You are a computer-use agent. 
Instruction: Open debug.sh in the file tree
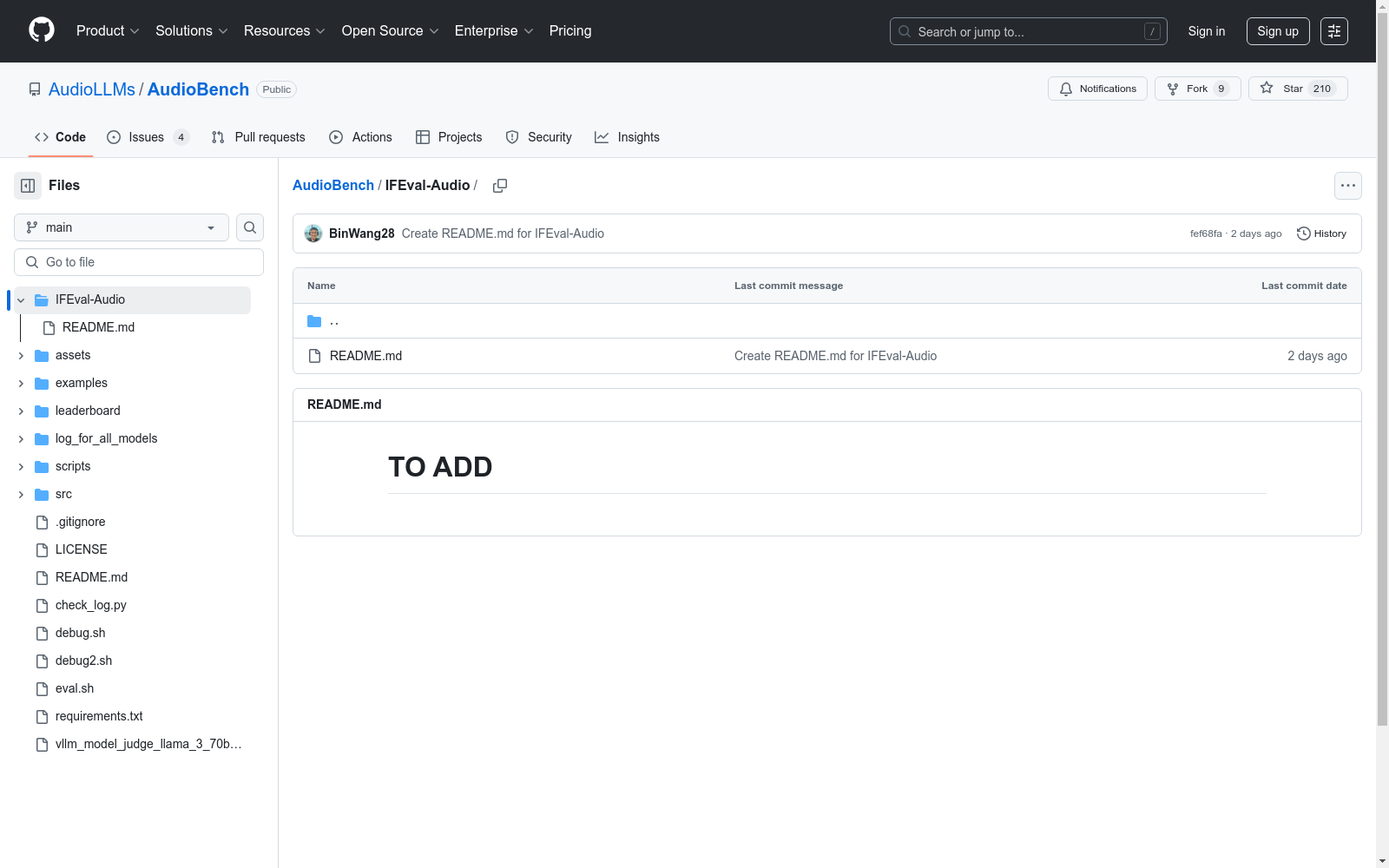(x=81, y=634)
